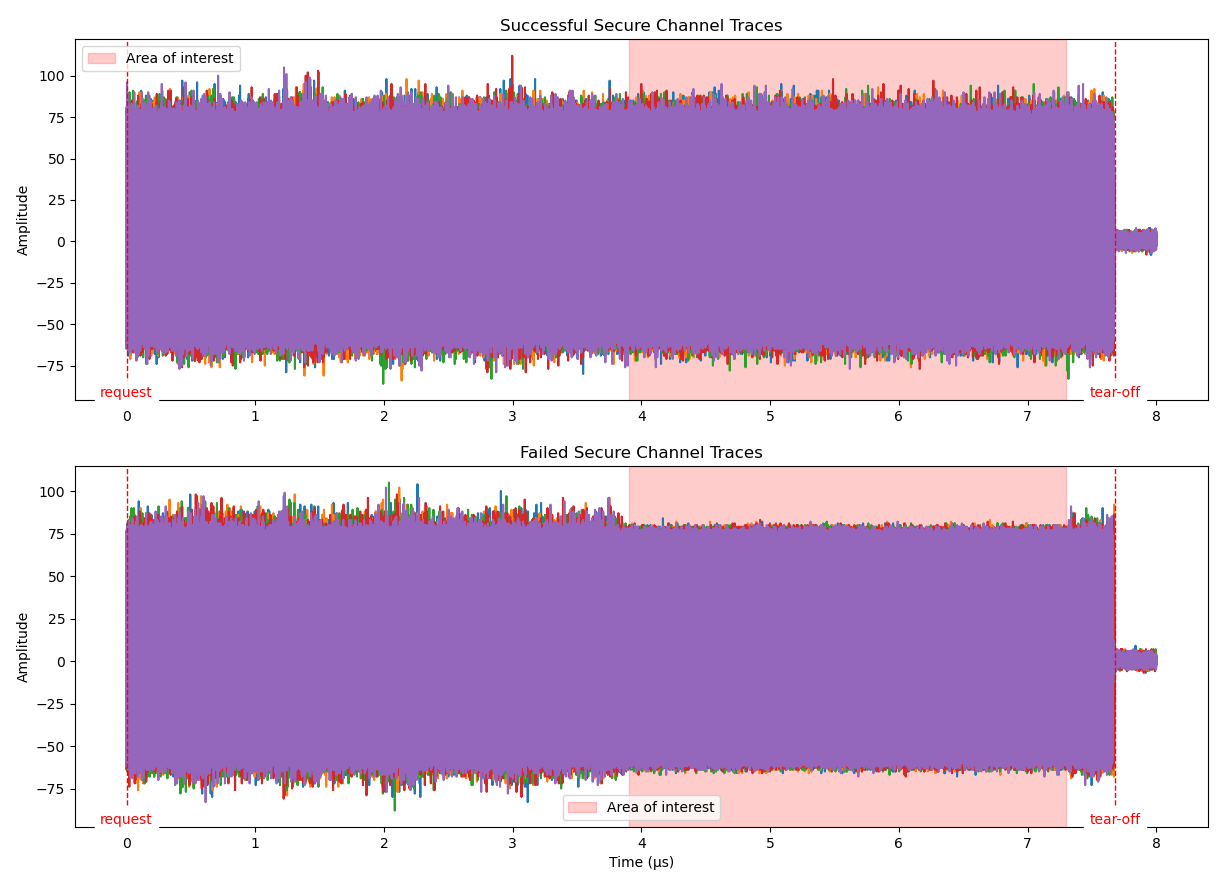Click the bottom plot's 'Amplitude' y-axis label
The image size is (1223, 892).
[24, 647]
